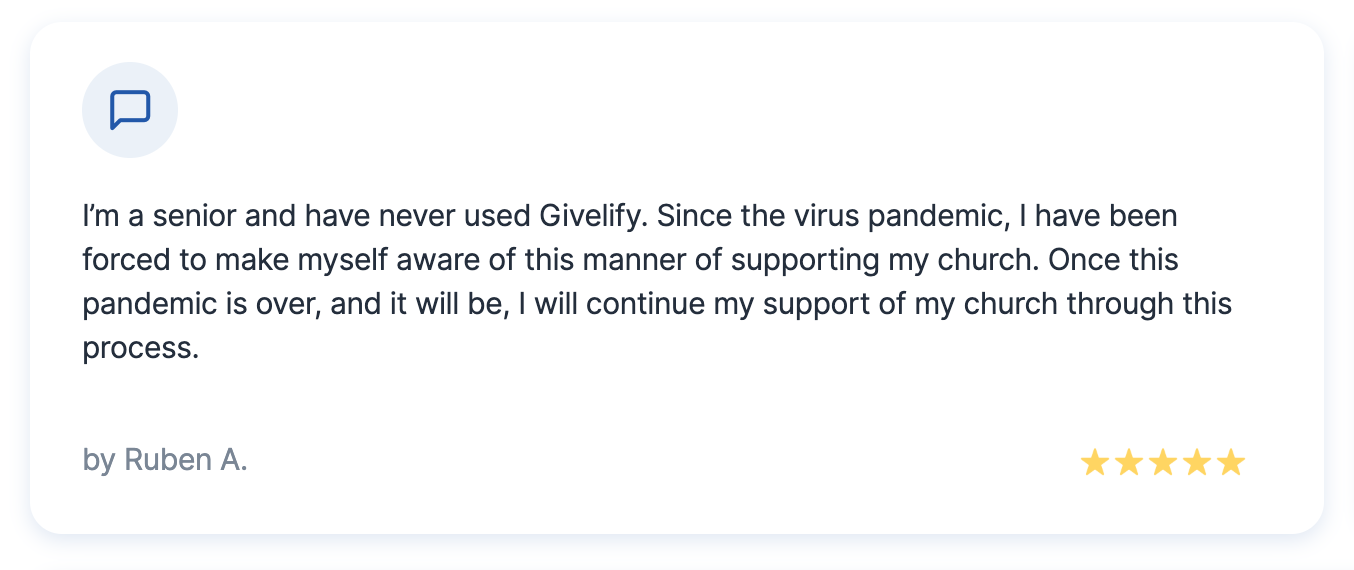Click the word "by" before Ruben
Image resolution: width=1354 pixels, height=570 pixels.
(x=99, y=461)
